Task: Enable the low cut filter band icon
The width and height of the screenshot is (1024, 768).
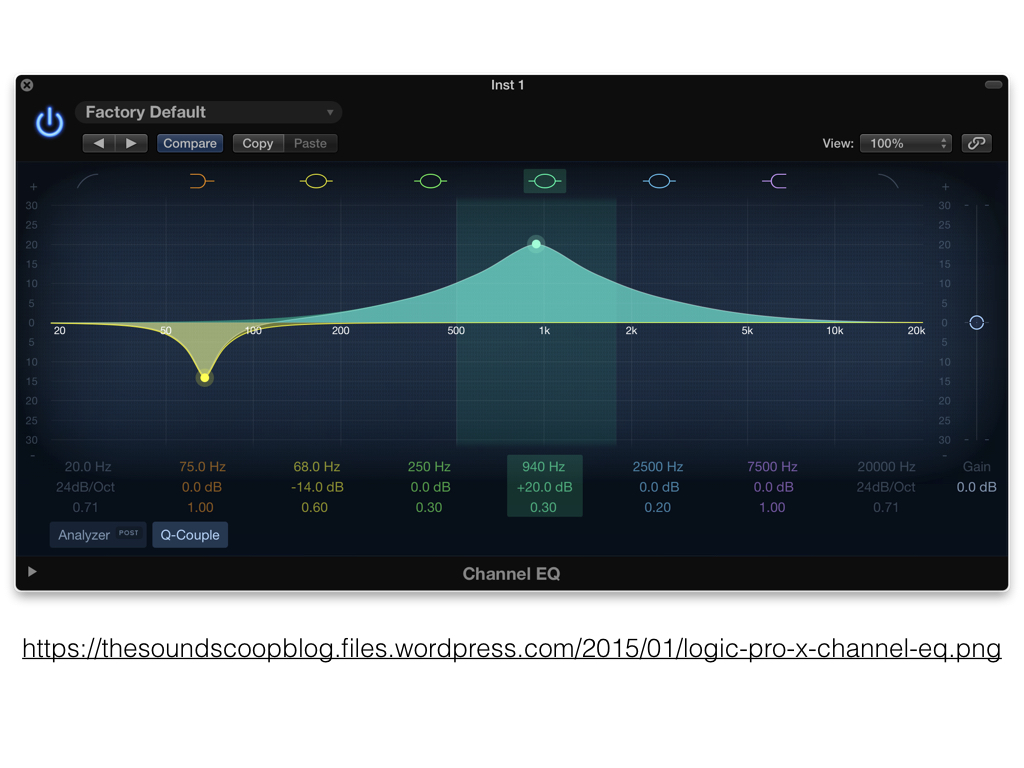Action: tap(88, 181)
